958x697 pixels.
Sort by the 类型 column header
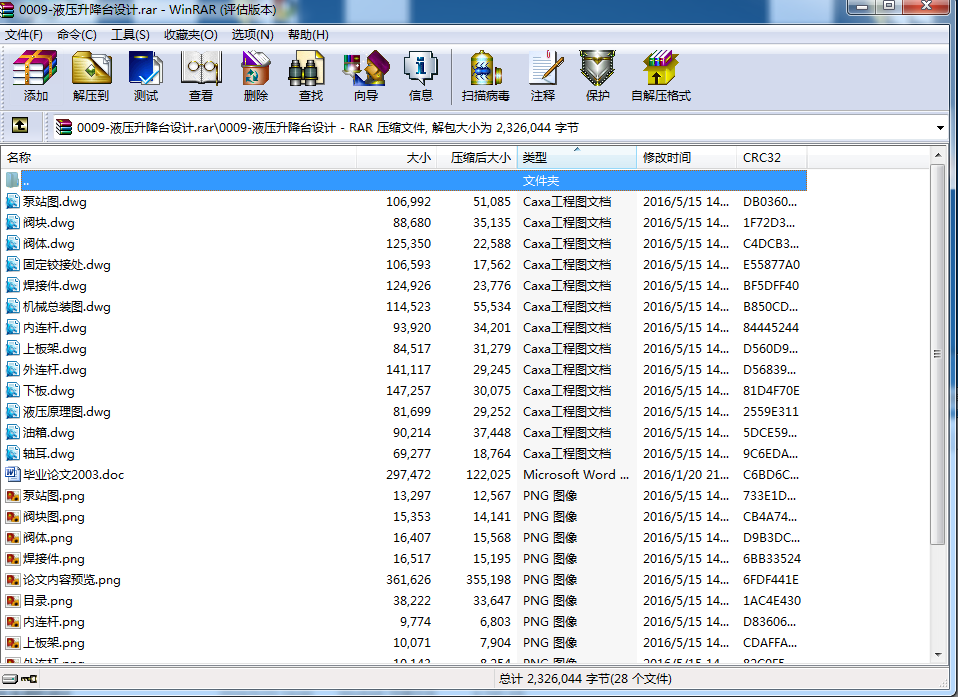click(577, 158)
